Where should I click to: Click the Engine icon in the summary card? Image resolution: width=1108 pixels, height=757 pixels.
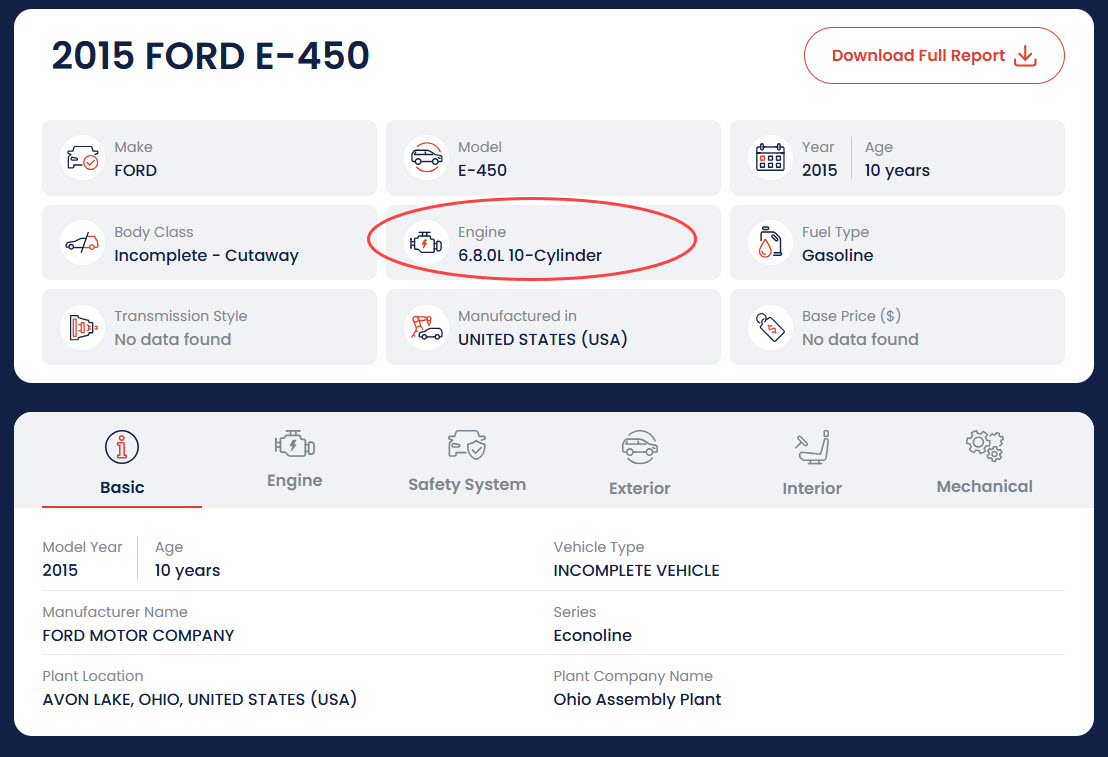point(425,244)
